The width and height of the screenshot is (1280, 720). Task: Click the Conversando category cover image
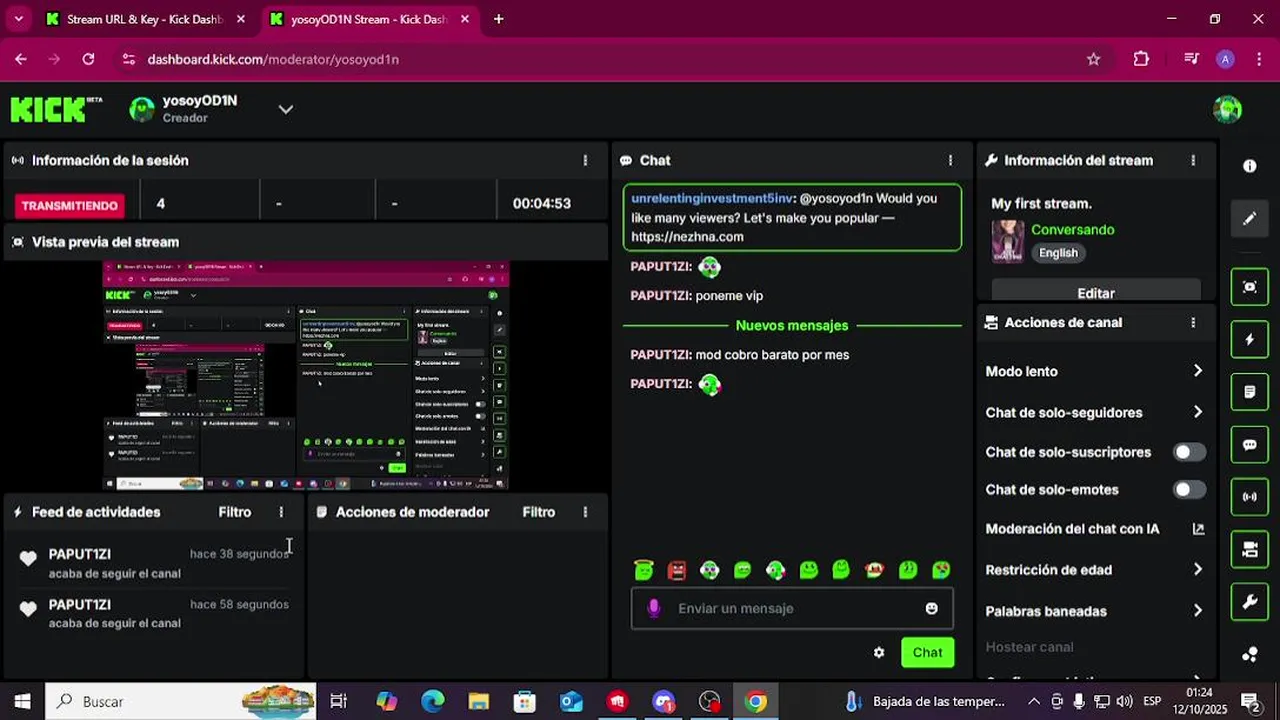click(x=1007, y=241)
